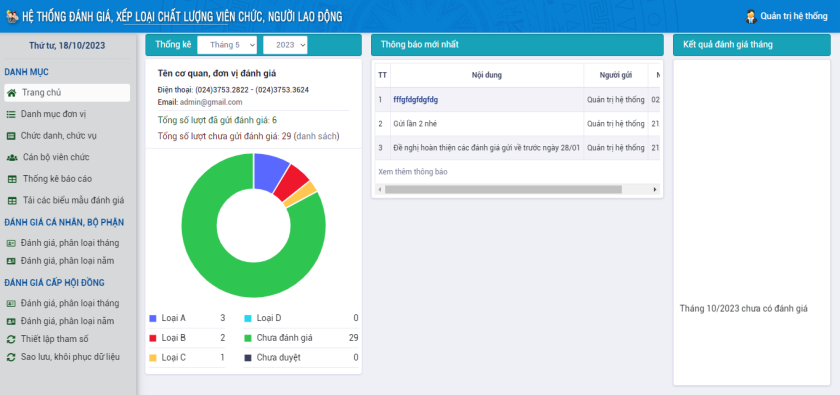Viewport: 840px width, 395px height.
Task: Click the list icon for Danh mục đơn vị
Action: [x=11, y=114]
